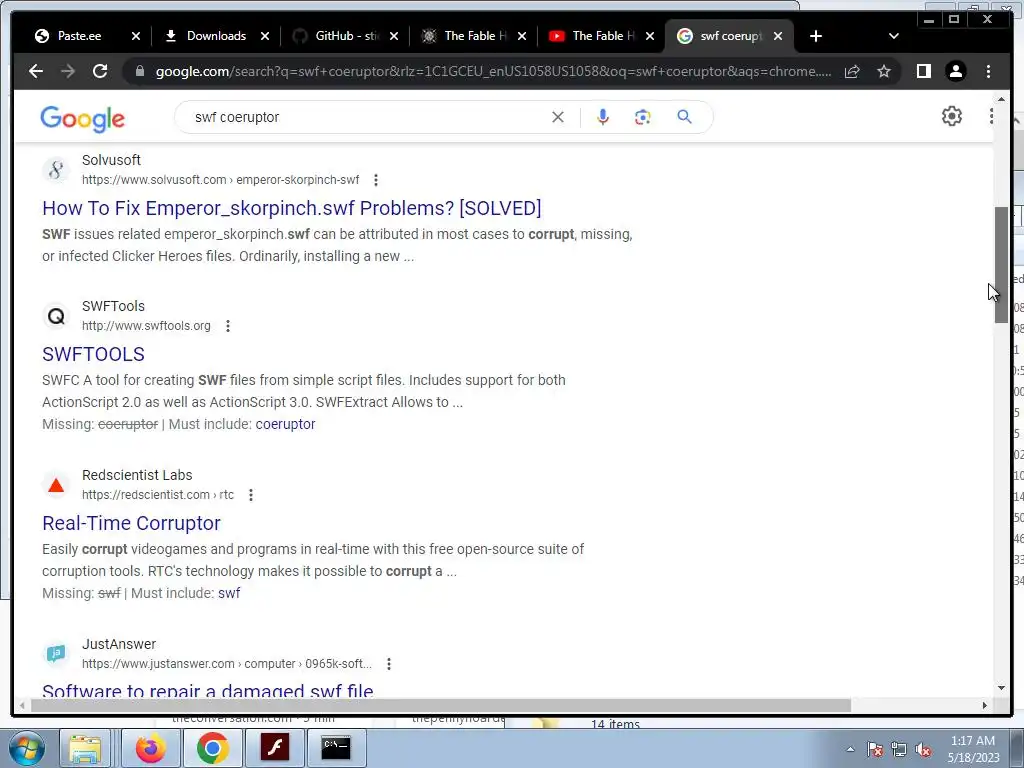
Task: Close the Downloads tab
Action: coord(264,36)
